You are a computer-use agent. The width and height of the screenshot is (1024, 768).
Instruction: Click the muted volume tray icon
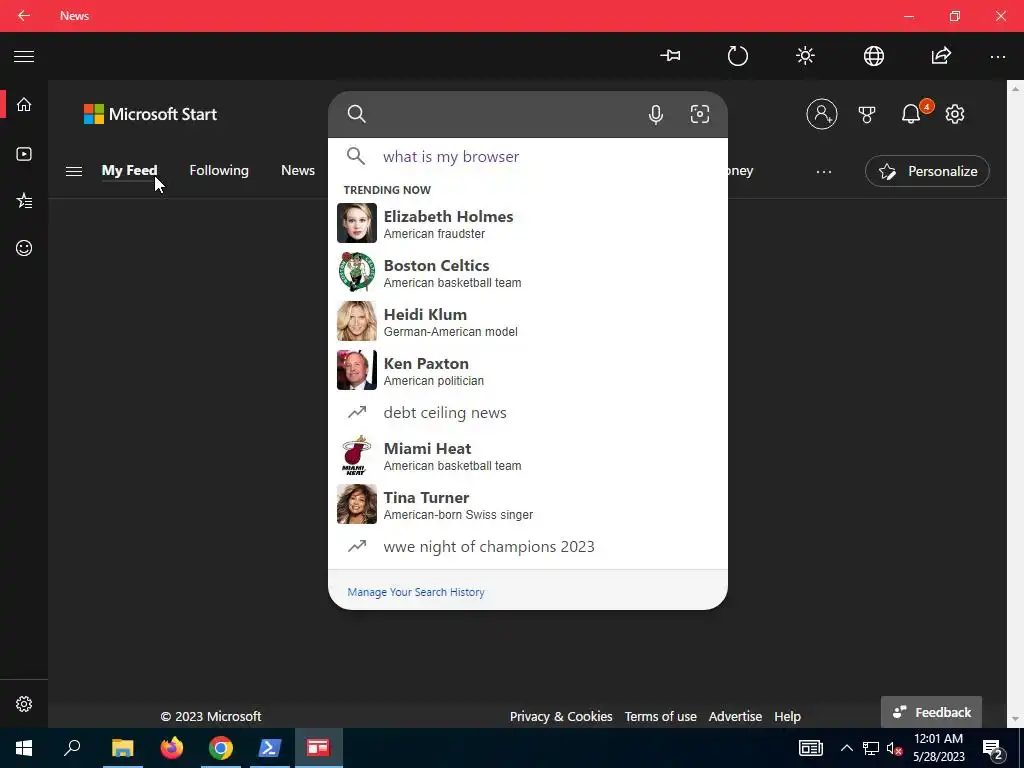click(x=894, y=749)
